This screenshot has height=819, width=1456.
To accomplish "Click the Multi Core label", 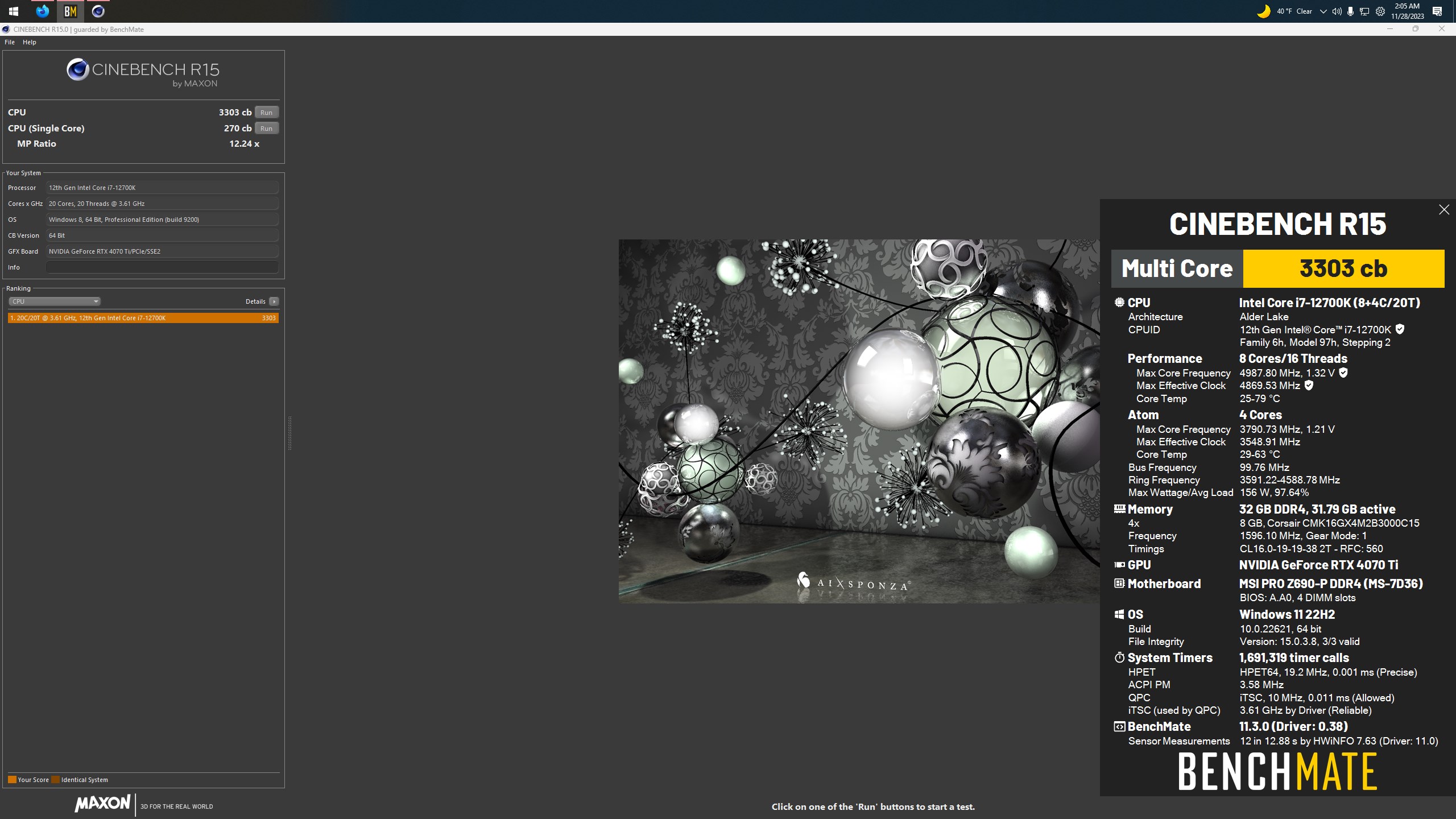I will [1177, 268].
